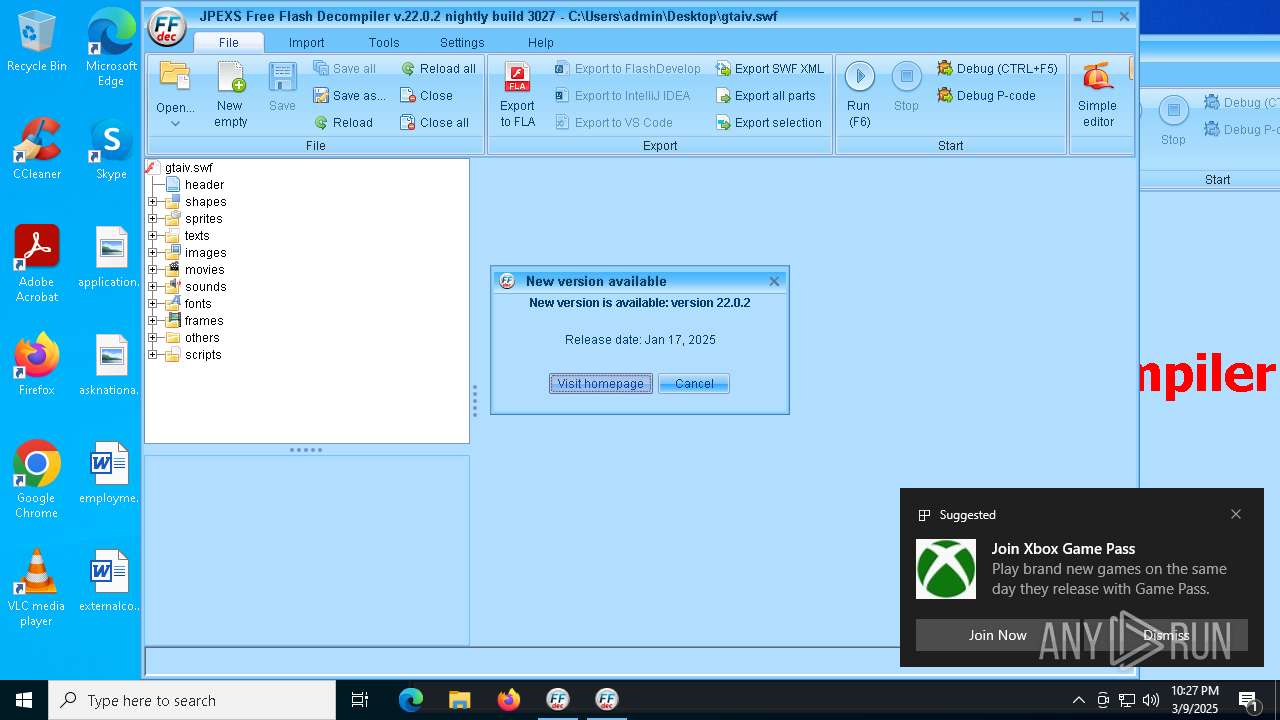Open Adobe Acrobat desktop shortcut

(x=37, y=264)
